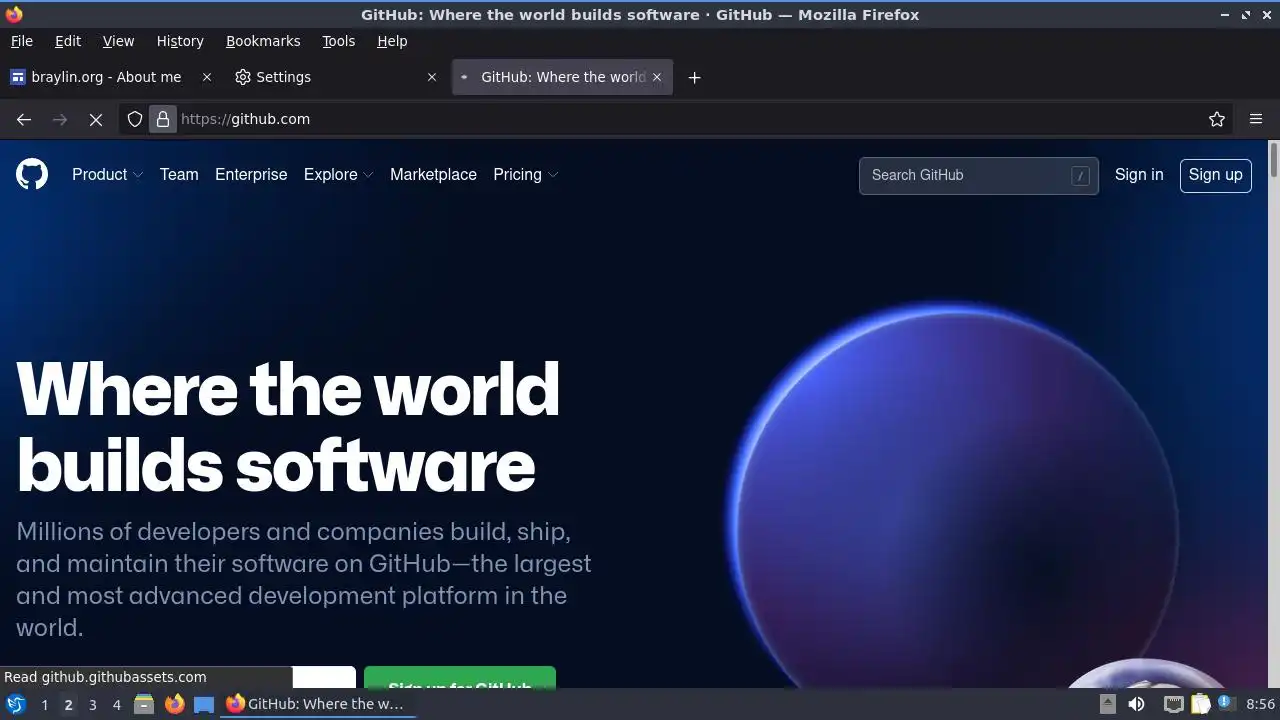Go back with the back arrow

24,119
